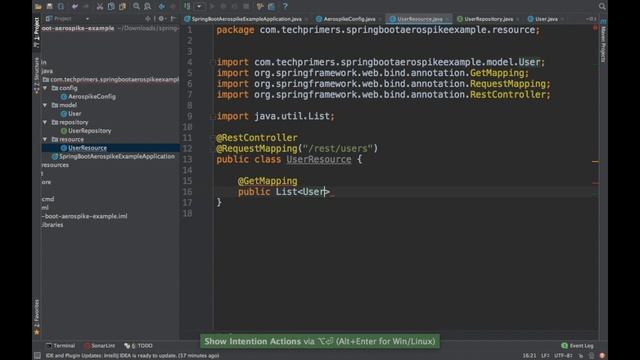Click the Paste clipboard icon

[122, 6]
